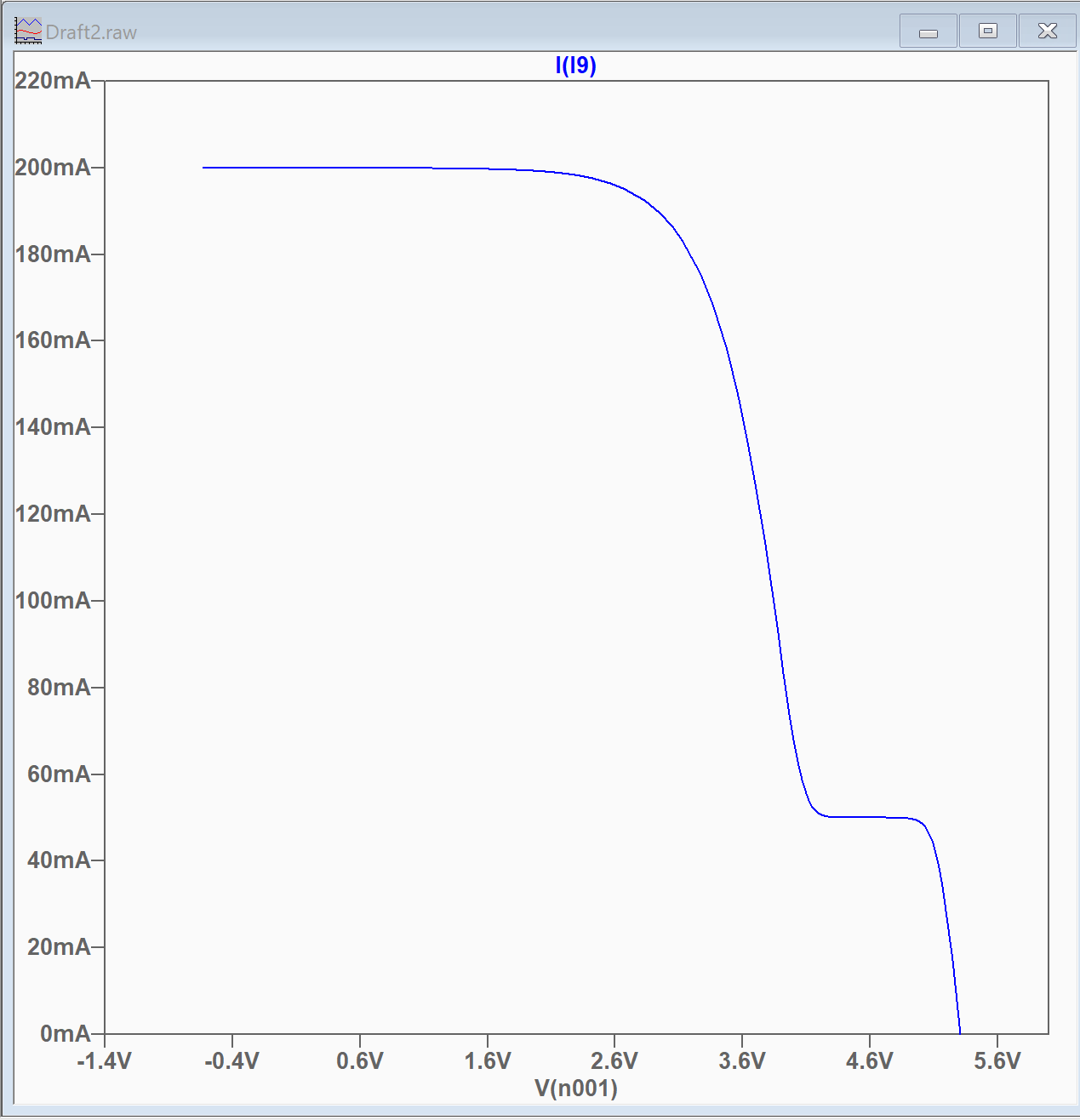Click the 180mA vertical axis value
The height and width of the screenshot is (1120, 1080).
click(x=53, y=254)
